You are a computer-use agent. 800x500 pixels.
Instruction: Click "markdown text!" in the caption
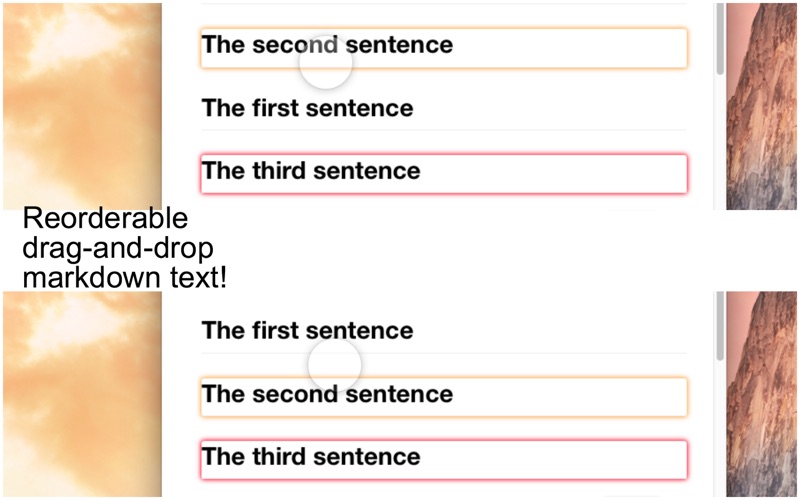(125, 278)
